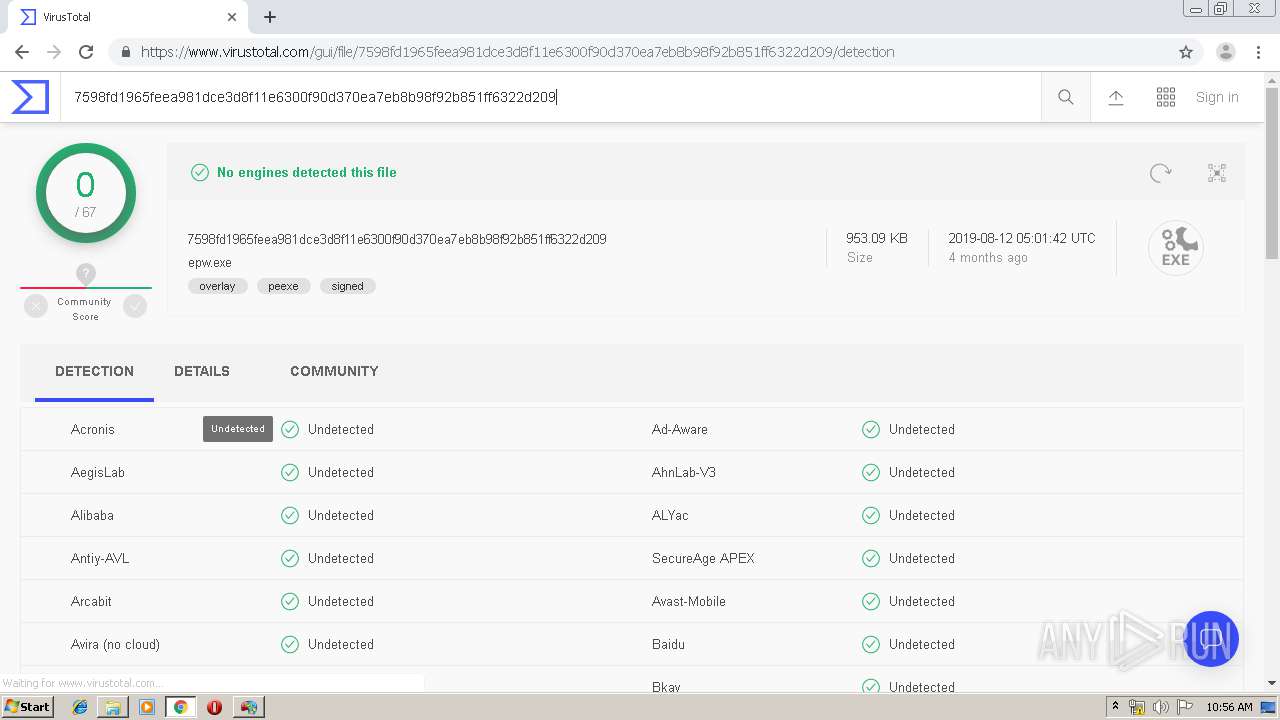Switch to the COMMUNITY tab
Screen dimensions: 1280x720
(x=334, y=371)
